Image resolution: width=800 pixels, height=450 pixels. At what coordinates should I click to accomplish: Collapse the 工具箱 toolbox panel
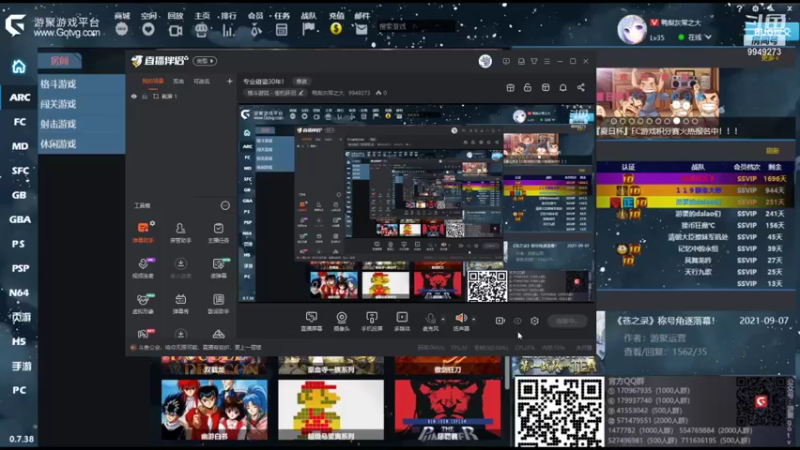point(225,206)
